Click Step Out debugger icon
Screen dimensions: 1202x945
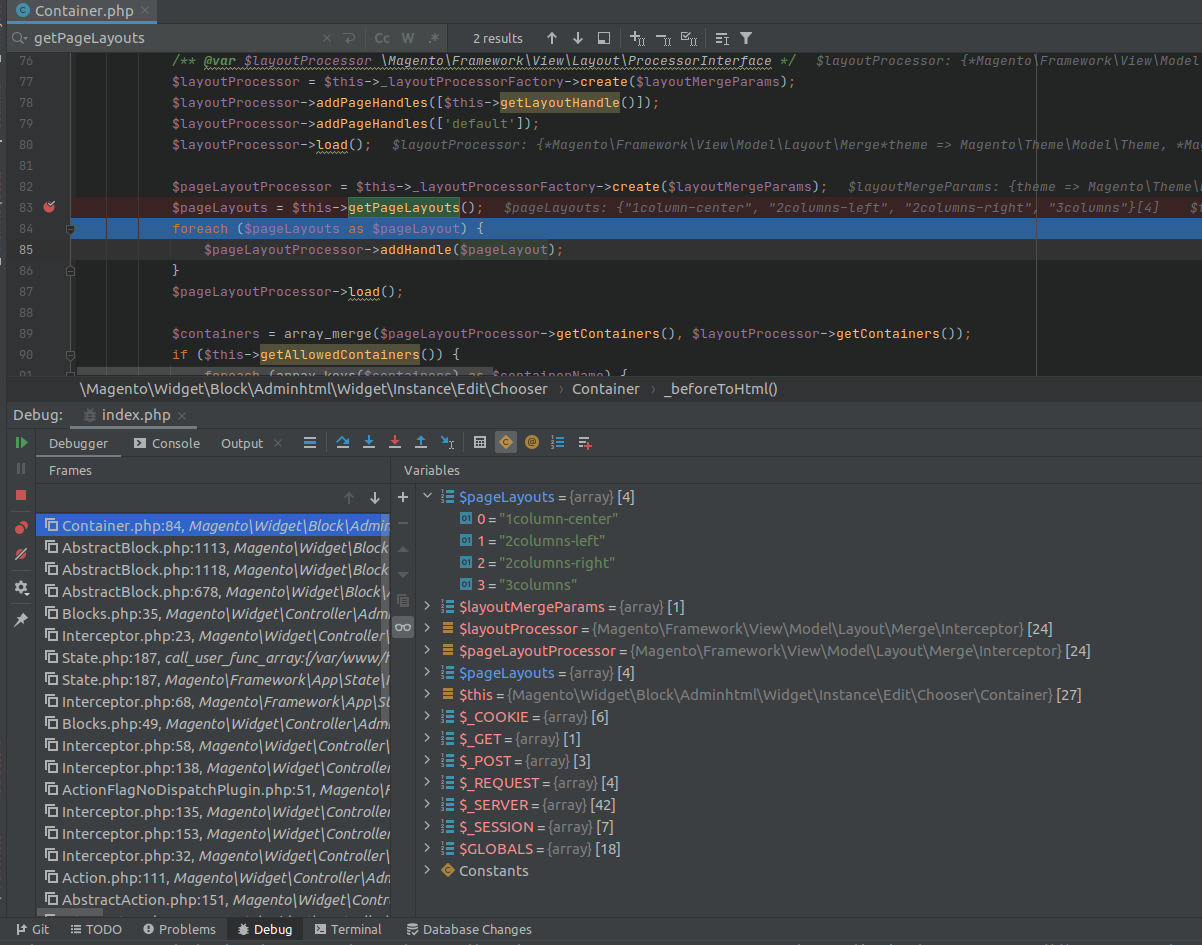tap(421, 442)
